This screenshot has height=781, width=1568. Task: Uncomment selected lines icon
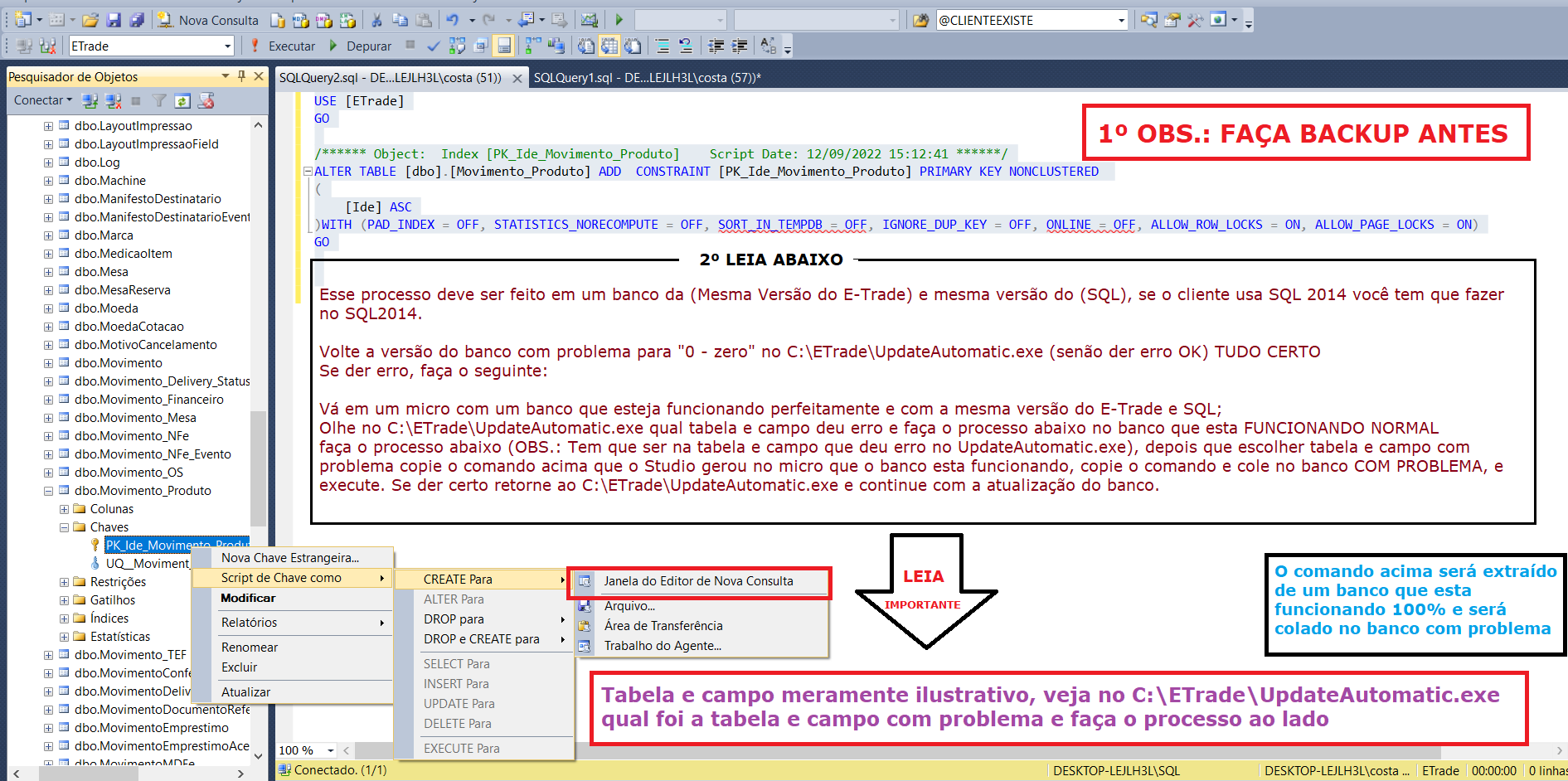pos(686,46)
